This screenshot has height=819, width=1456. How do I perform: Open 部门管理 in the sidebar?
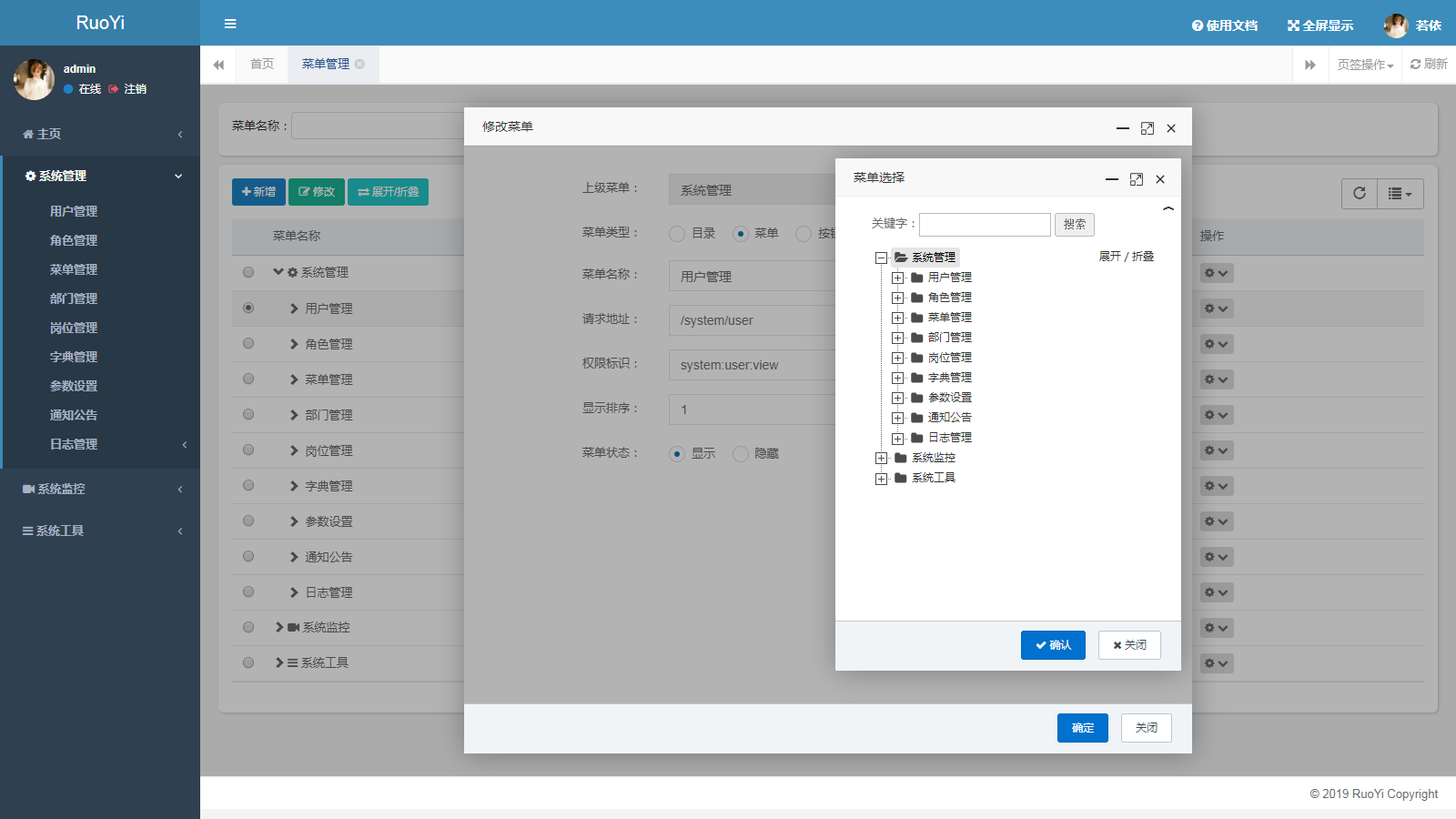click(x=74, y=298)
